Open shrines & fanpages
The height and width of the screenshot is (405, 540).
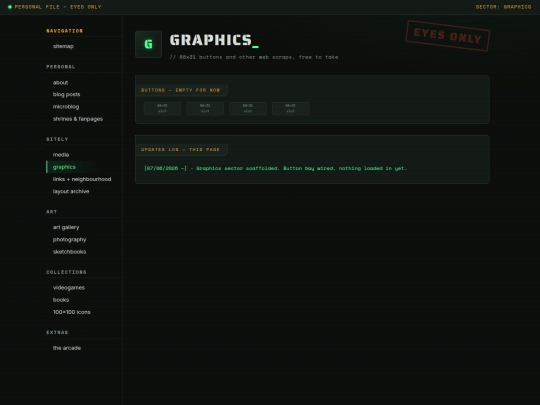point(78,119)
